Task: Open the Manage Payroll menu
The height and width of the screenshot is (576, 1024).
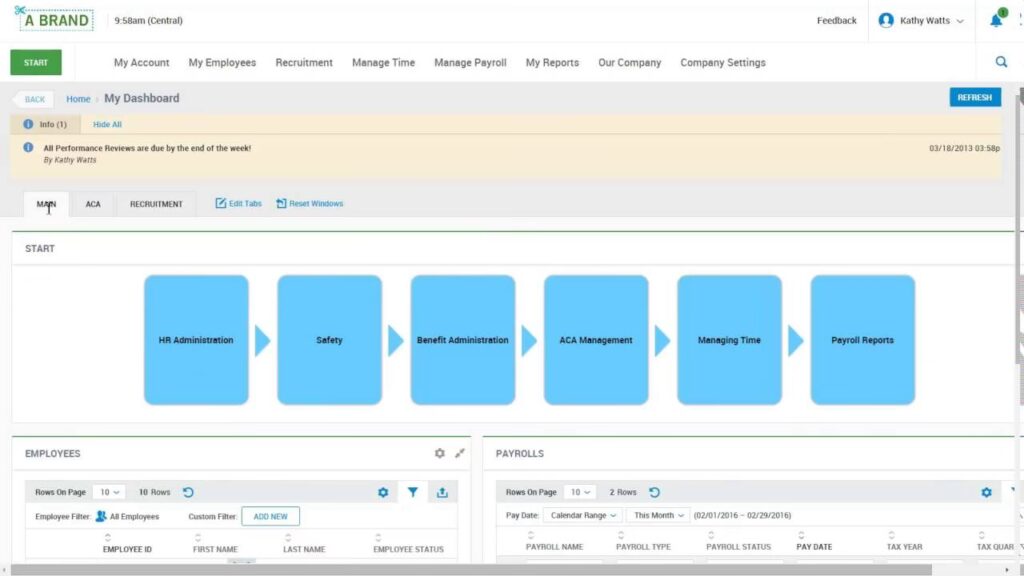Action: coord(470,62)
